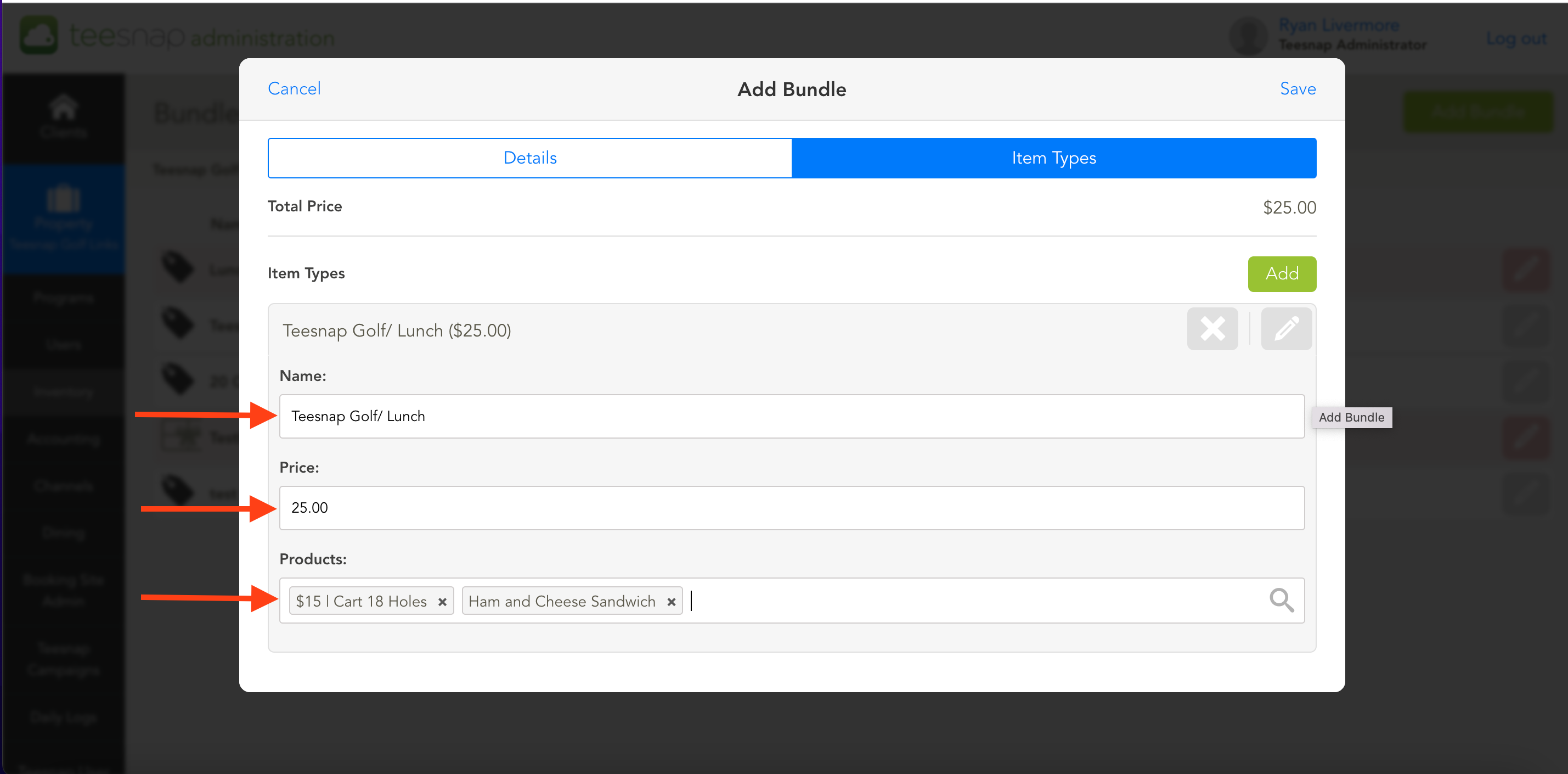Image resolution: width=1568 pixels, height=774 pixels.
Task: Click the Name input field
Action: (x=791, y=417)
